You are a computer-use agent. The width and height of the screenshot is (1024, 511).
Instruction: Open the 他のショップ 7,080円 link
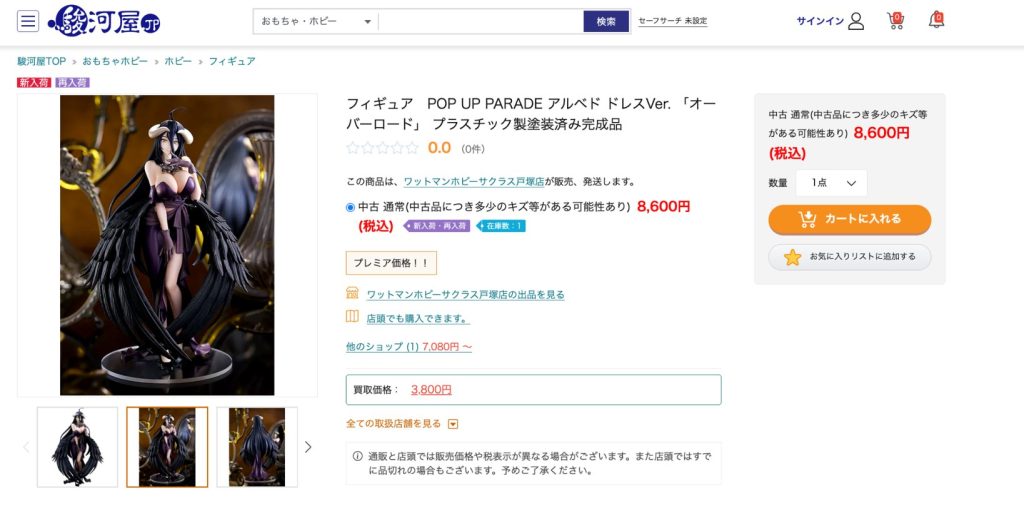tap(408, 347)
